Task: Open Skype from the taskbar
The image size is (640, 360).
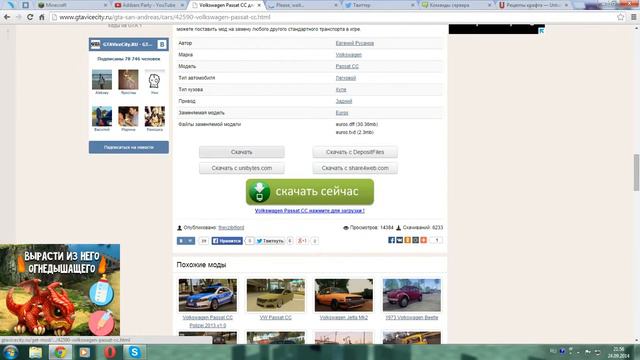Action: click(x=134, y=352)
